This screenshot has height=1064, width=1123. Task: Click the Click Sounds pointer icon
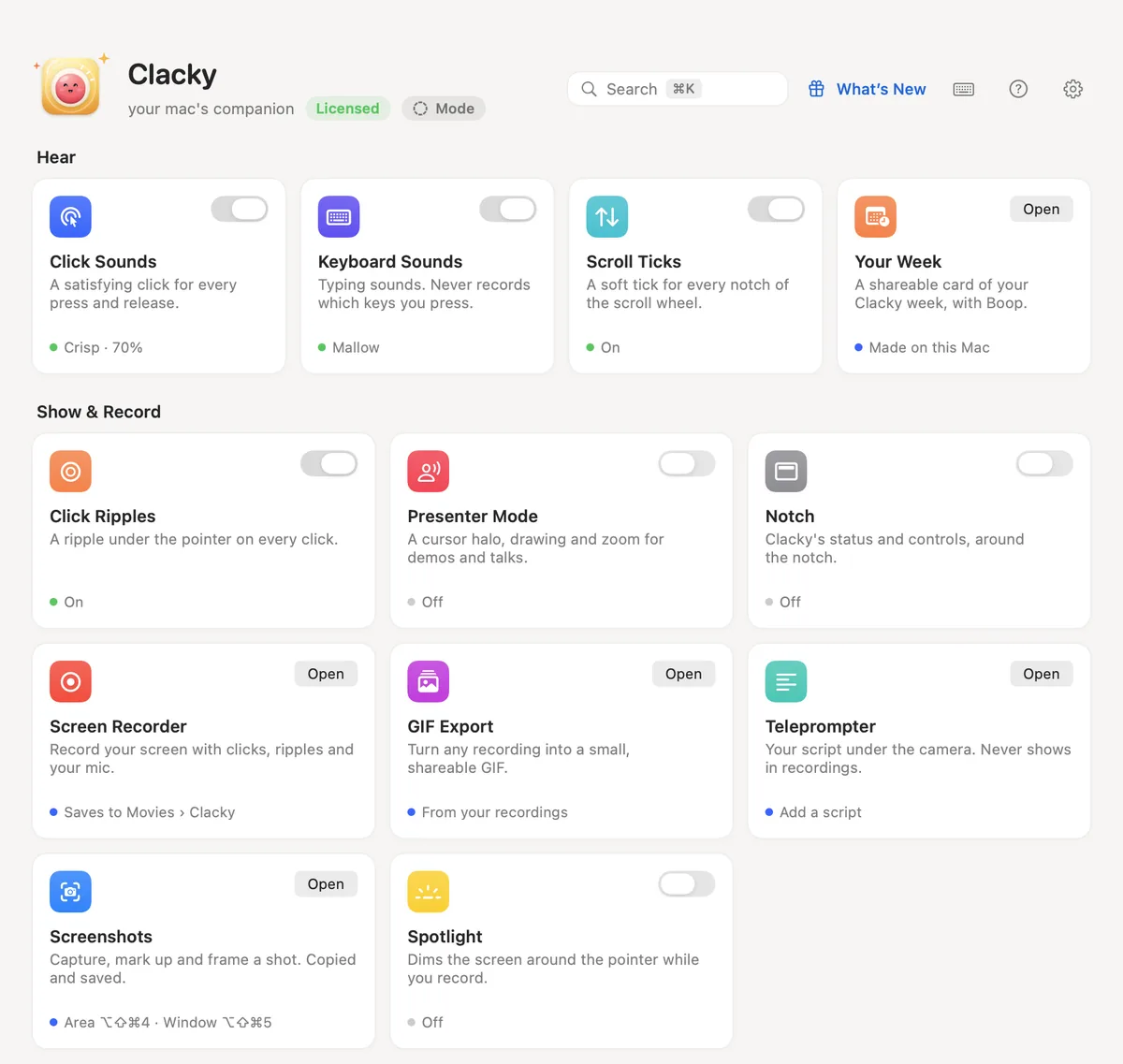click(x=70, y=217)
